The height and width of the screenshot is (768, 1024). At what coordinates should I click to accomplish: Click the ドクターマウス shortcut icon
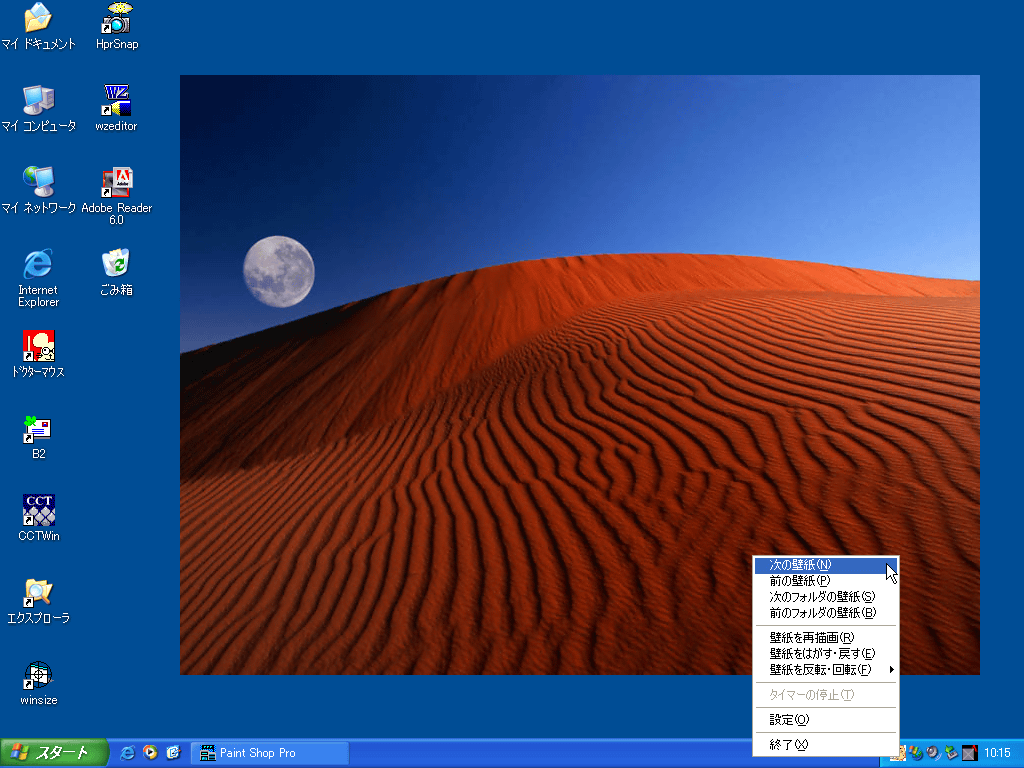[x=38, y=354]
